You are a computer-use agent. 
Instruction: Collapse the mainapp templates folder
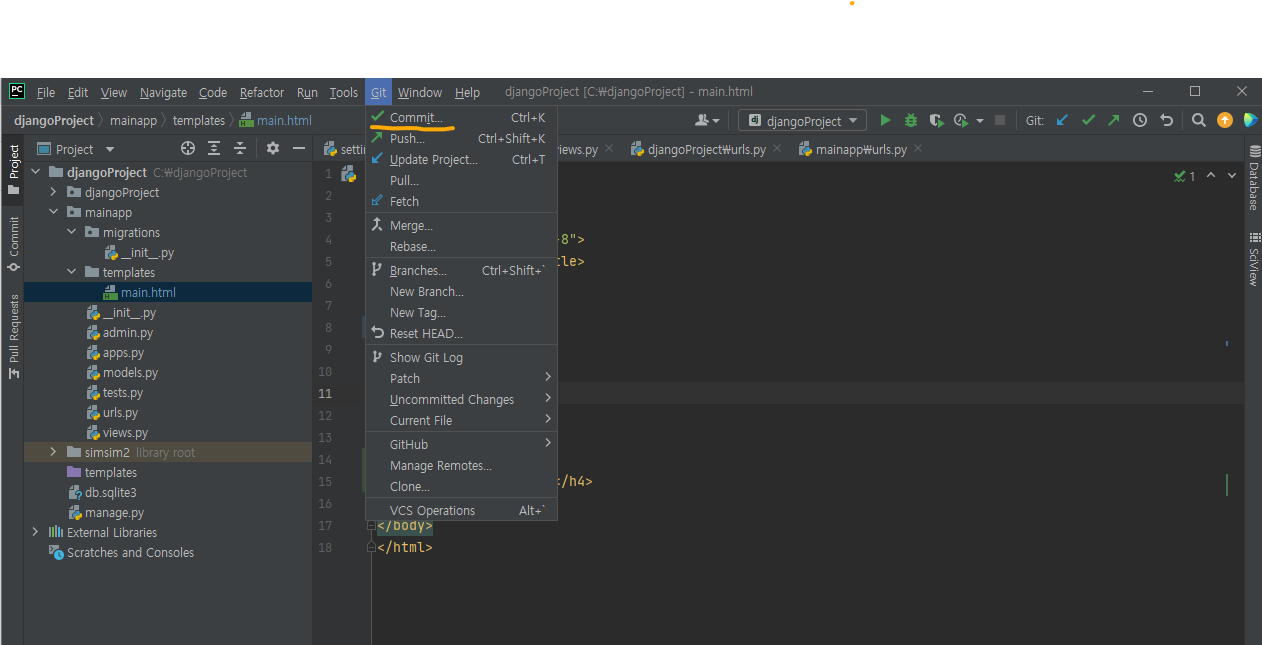(x=71, y=272)
